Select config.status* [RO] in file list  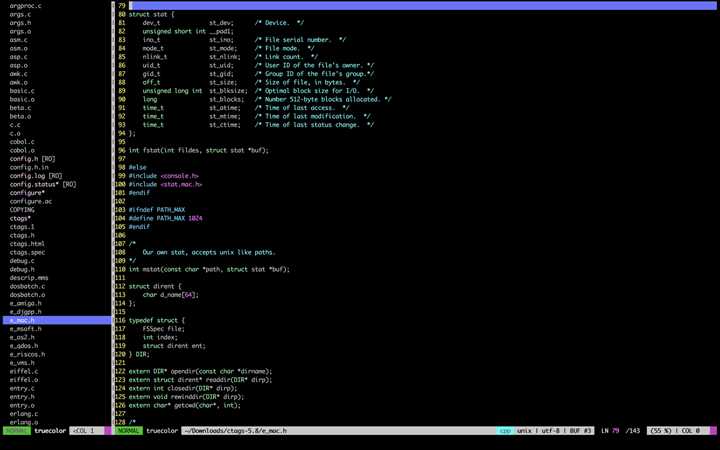tap(43, 184)
